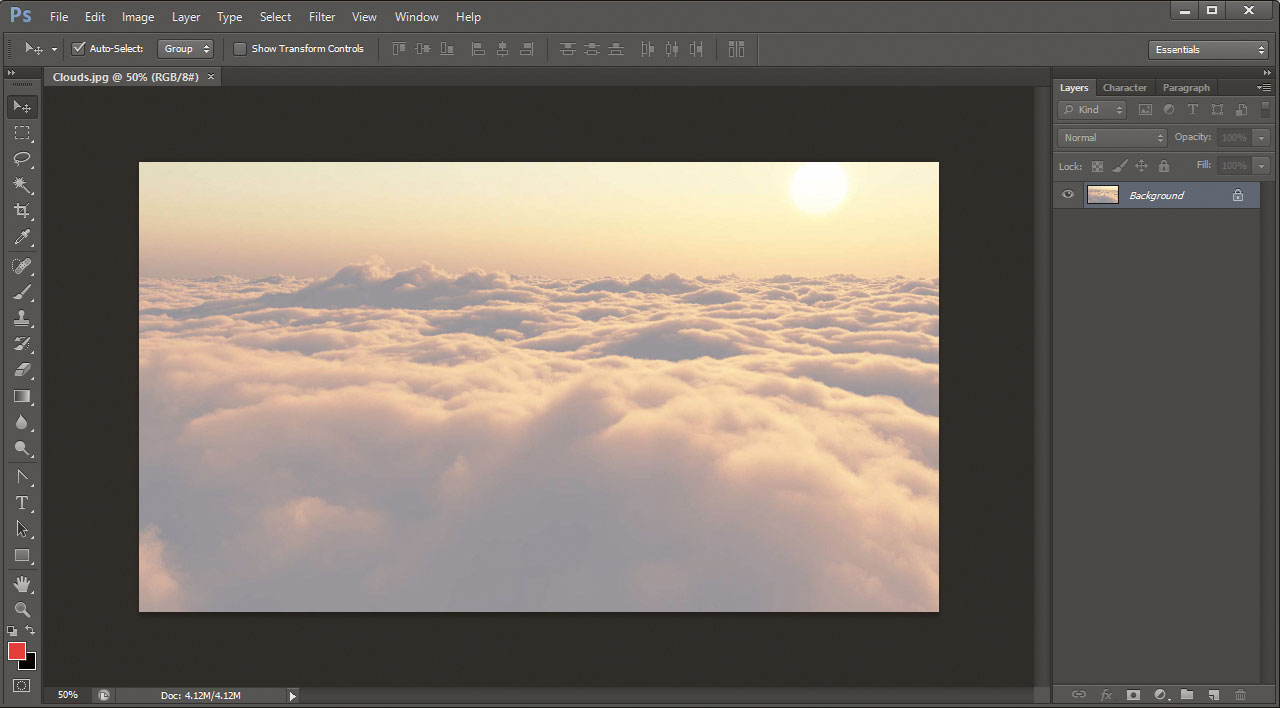The width and height of the screenshot is (1280, 708).
Task: Open the Essentials workspace dropdown
Action: coord(1208,50)
